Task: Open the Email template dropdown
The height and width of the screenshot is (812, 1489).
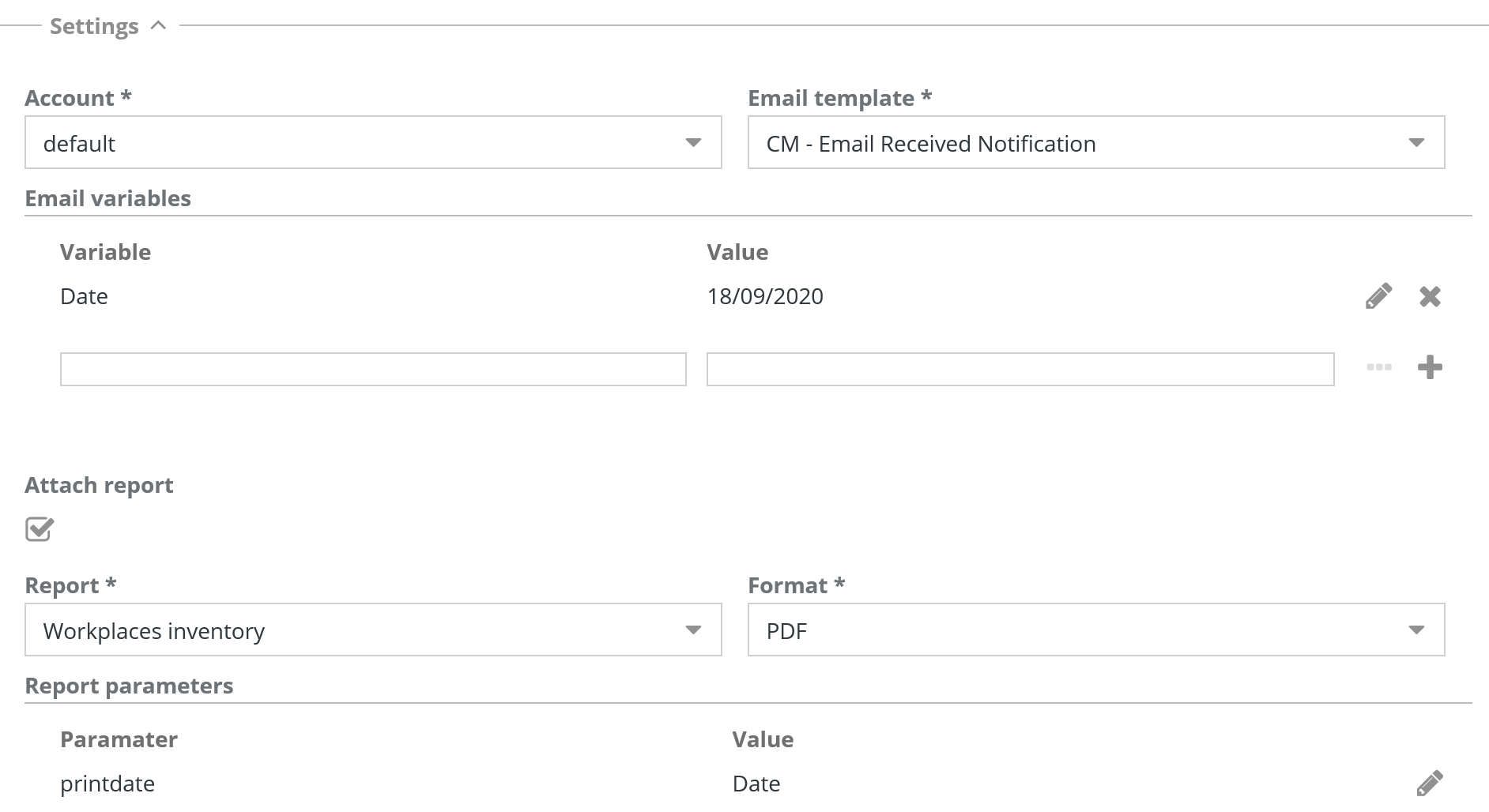Action: pos(1095,143)
